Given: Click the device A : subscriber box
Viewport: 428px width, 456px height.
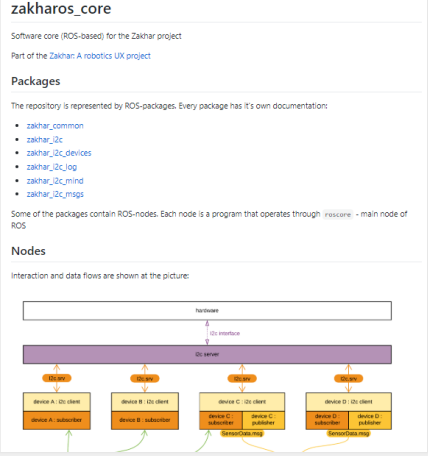Looking at the screenshot, I should [x=57, y=420].
